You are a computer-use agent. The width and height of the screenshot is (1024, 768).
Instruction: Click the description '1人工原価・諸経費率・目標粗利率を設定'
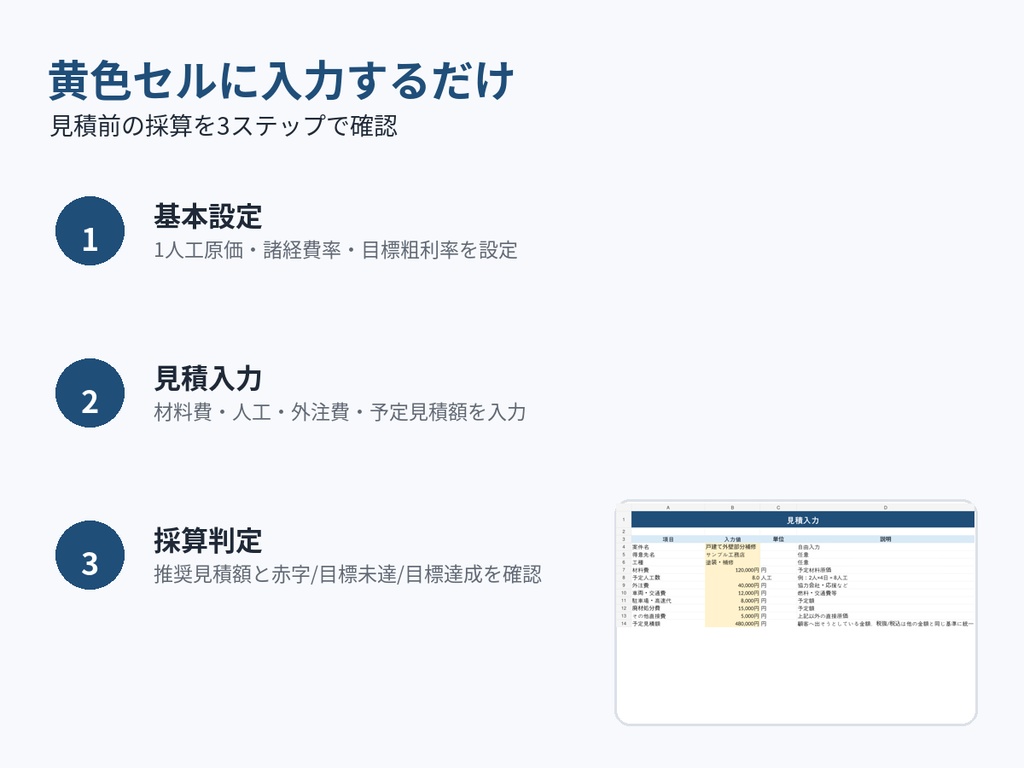click(x=336, y=250)
